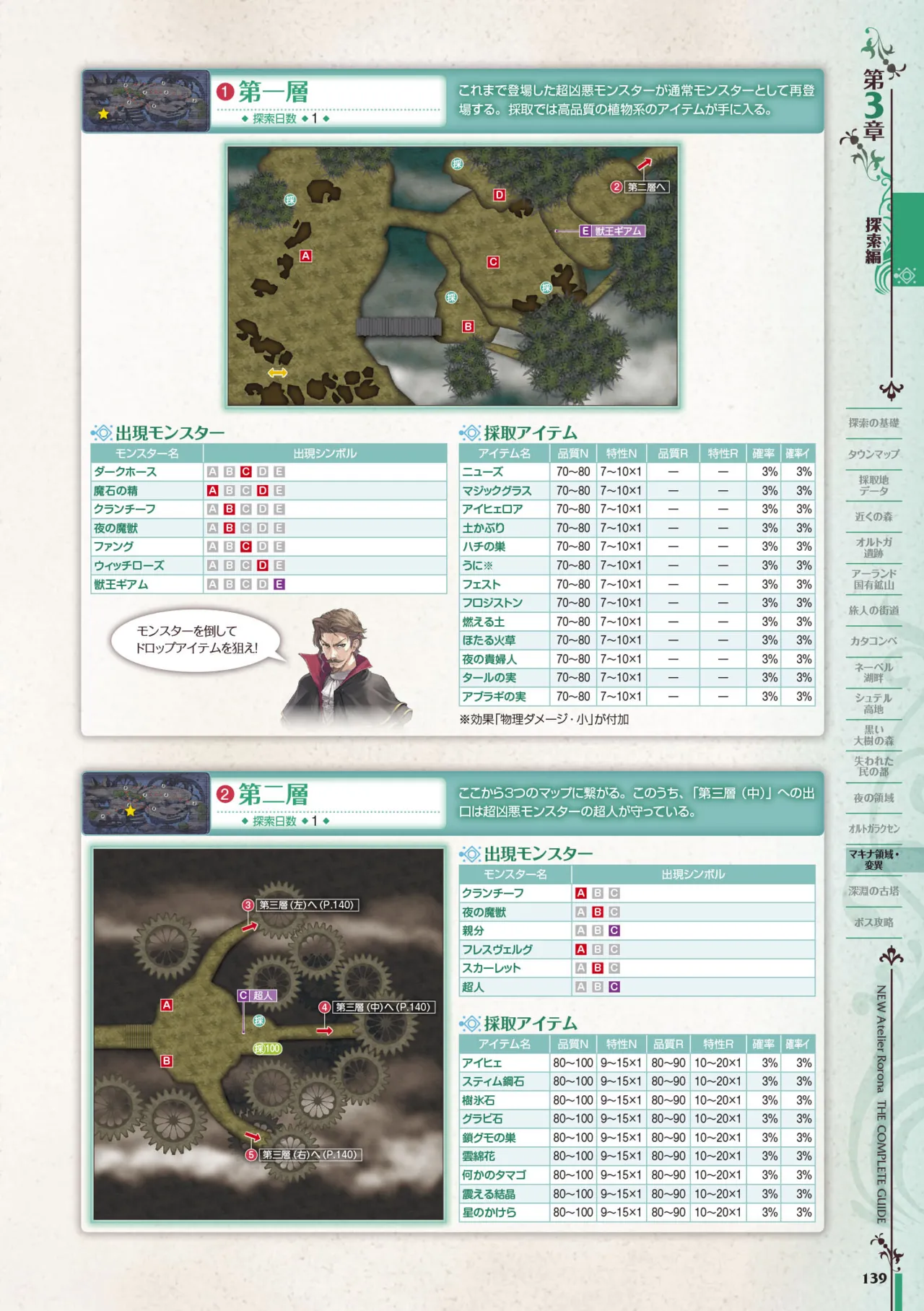Screen dimensions: 924x1311
Task: Click highlighted B symbol in クランチーフ row, 第一層 table
Action: point(230,509)
